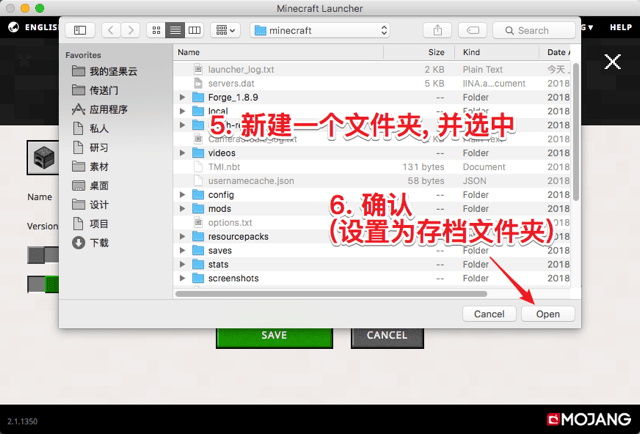
Task: Toggle the gray switch in launcher
Action: tap(43, 255)
